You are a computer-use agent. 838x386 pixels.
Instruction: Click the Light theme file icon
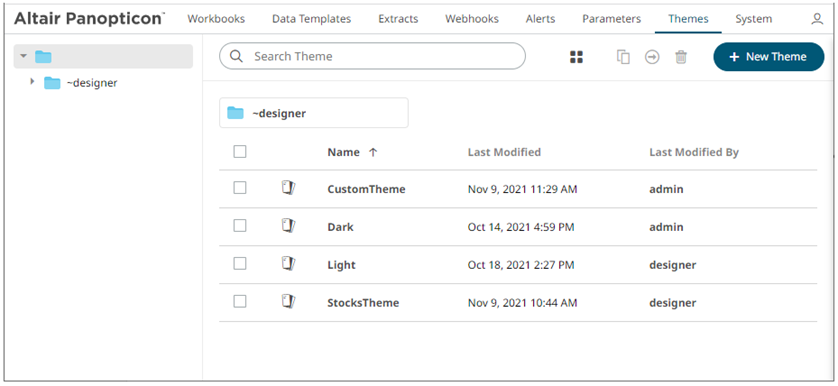point(289,264)
